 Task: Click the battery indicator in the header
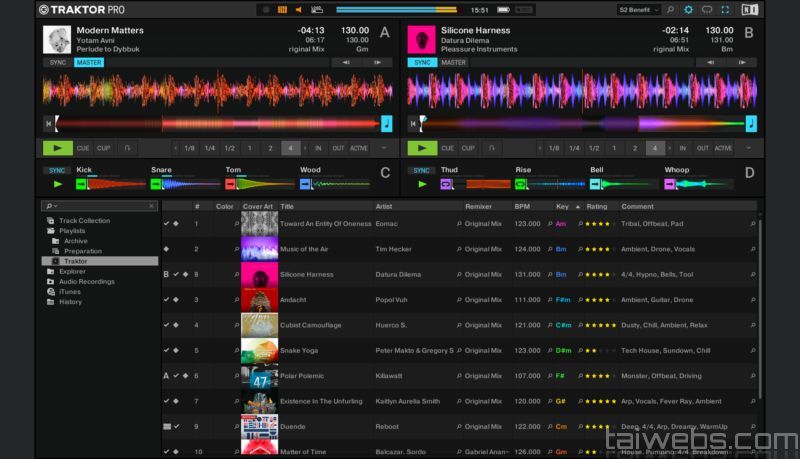click(504, 10)
